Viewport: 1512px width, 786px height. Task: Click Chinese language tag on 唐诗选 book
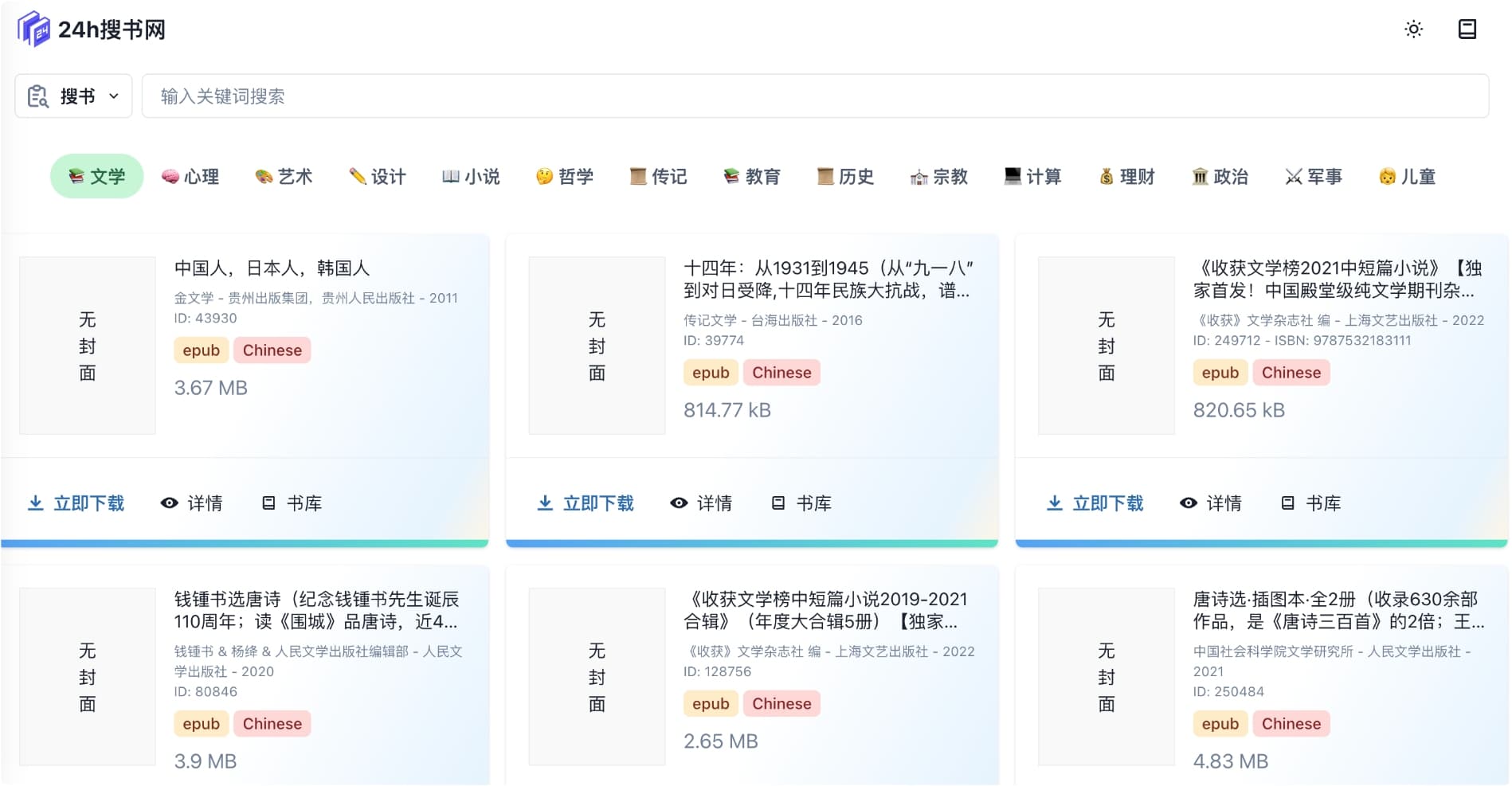(x=1291, y=724)
